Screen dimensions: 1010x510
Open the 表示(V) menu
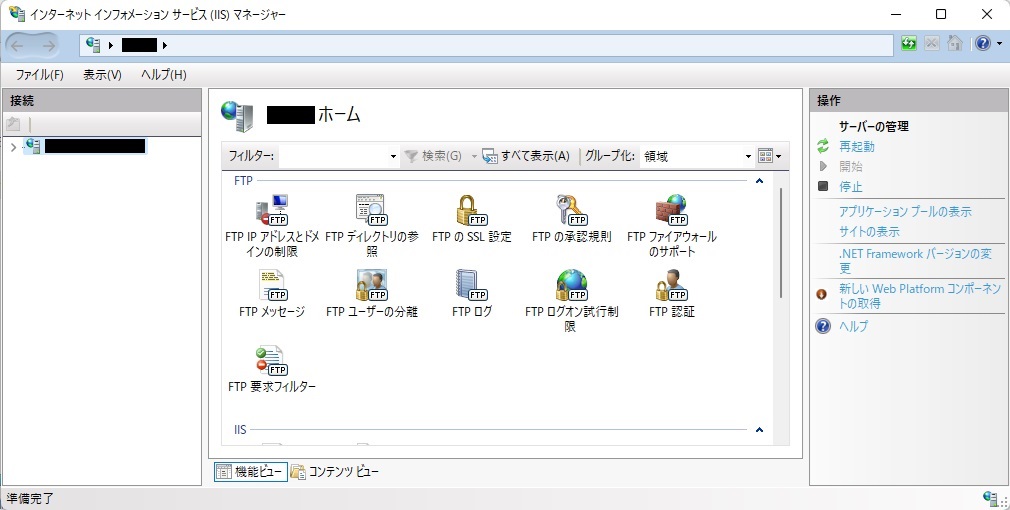point(102,75)
